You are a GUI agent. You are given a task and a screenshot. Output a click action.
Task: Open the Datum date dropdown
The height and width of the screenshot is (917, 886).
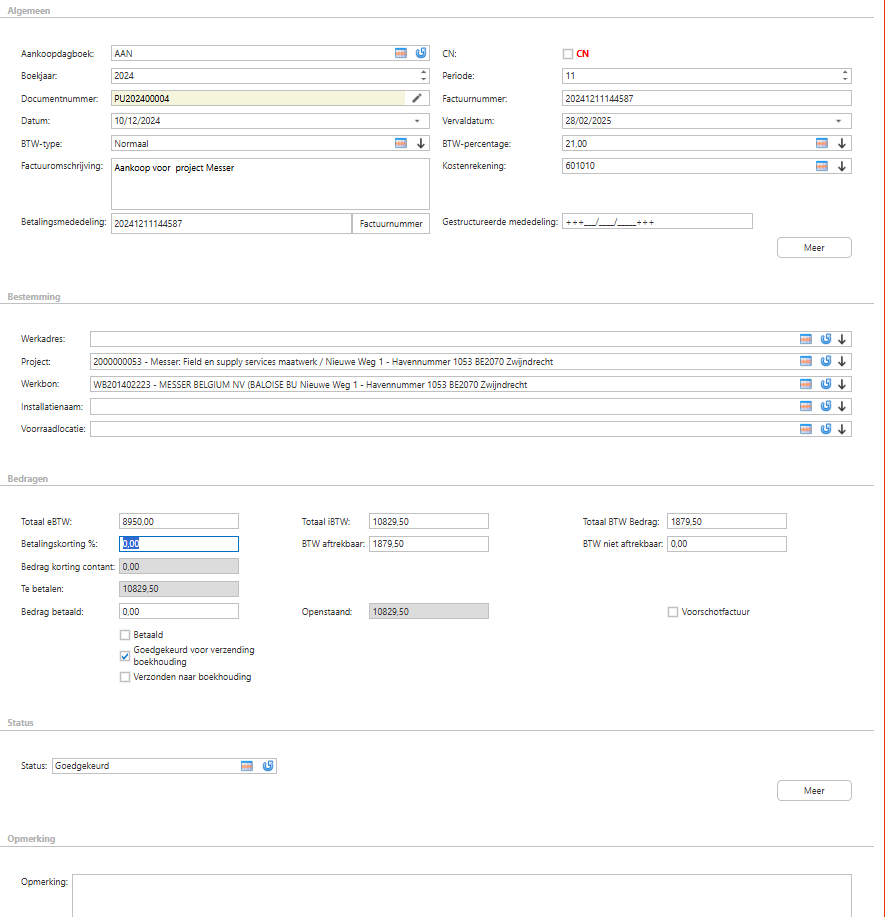[417, 121]
